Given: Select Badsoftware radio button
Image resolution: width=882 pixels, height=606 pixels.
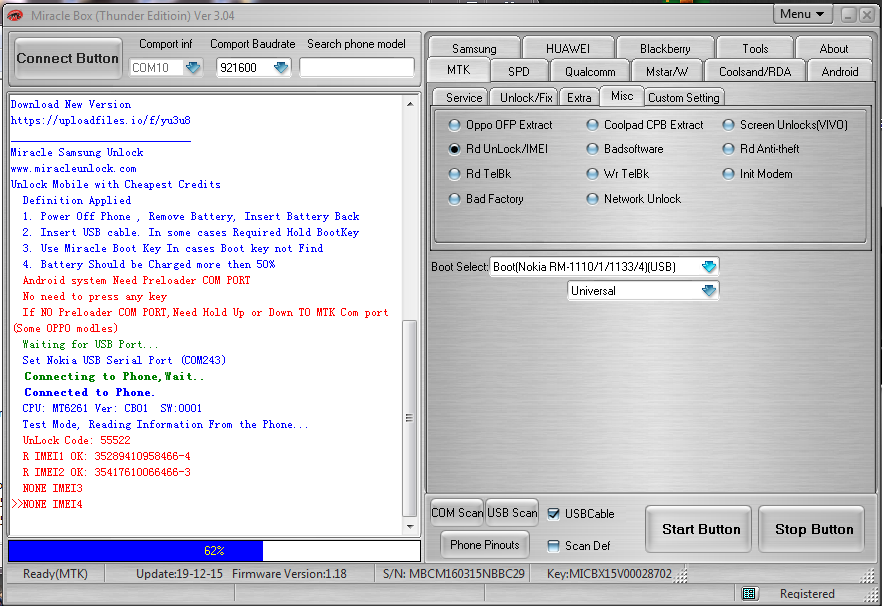Looking at the screenshot, I should 592,149.
